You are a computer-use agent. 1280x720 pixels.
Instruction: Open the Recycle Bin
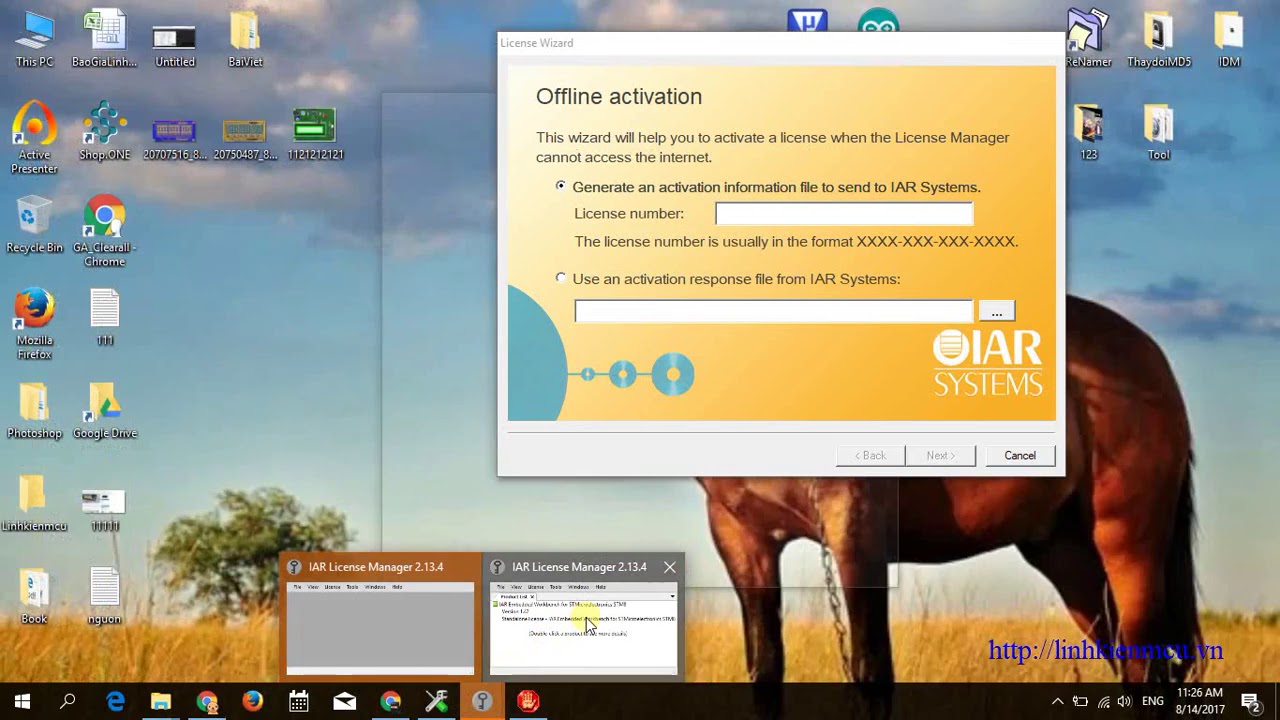(34, 225)
